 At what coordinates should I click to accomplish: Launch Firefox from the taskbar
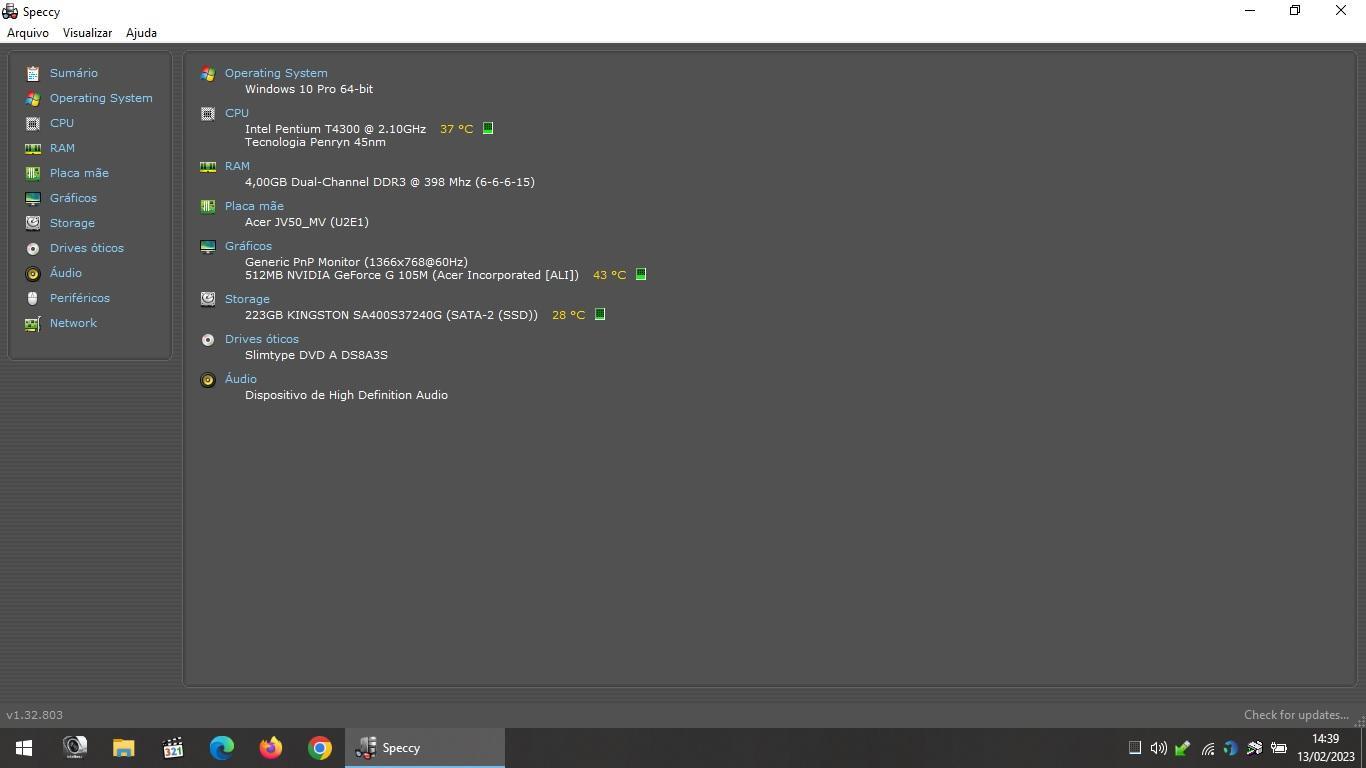(x=270, y=748)
